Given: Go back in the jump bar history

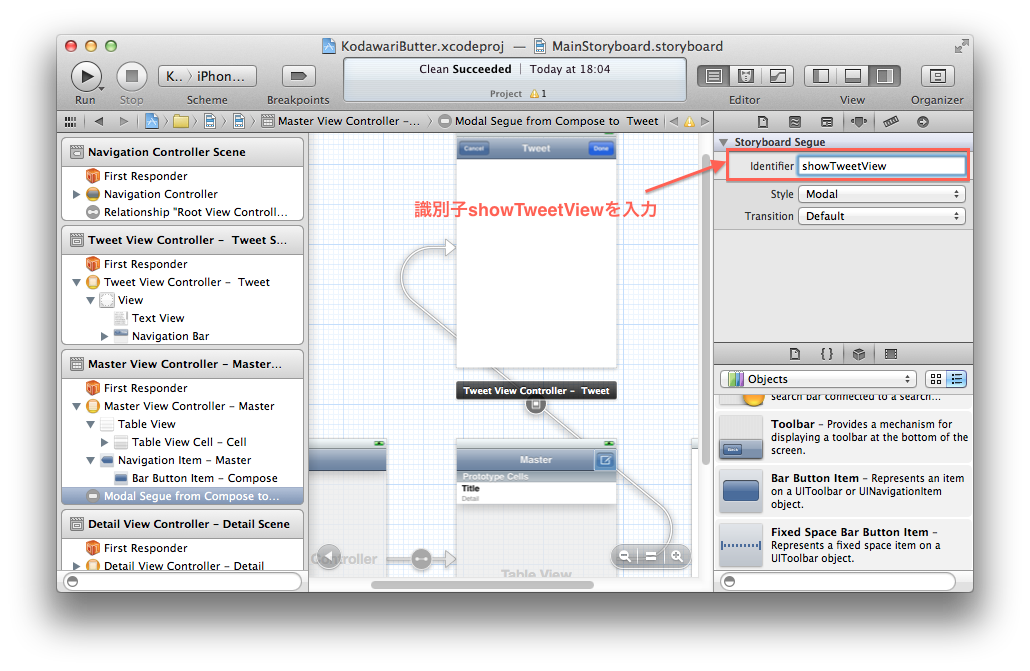Looking at the screenshot, I should (99, 121).
